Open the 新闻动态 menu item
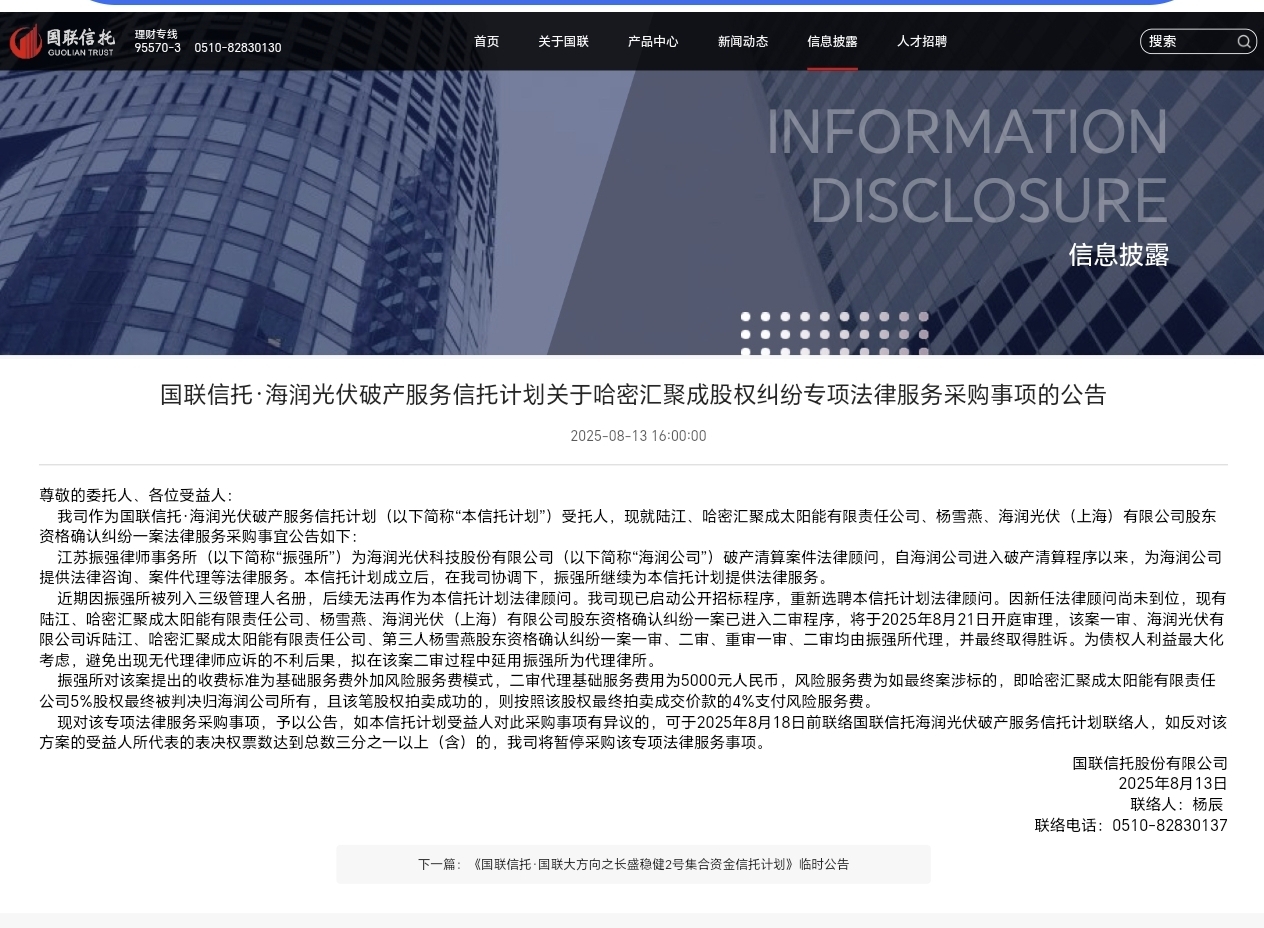The width and height of the screenshot is (1264, 928). [x=743, y=42]
